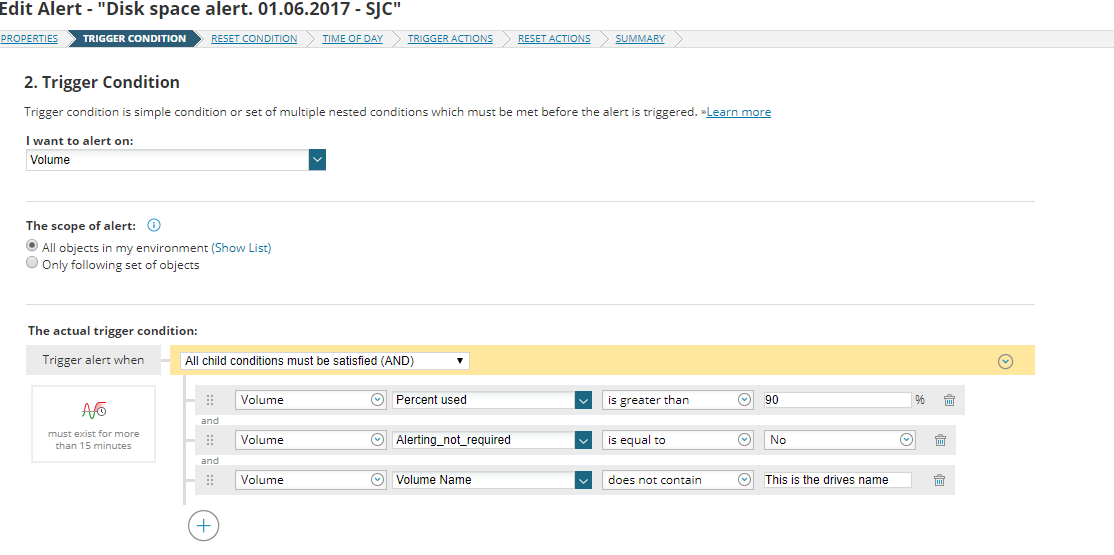Open Volume object dropdown in Percent used row
1114x555 pixels.
pos(310,400)
